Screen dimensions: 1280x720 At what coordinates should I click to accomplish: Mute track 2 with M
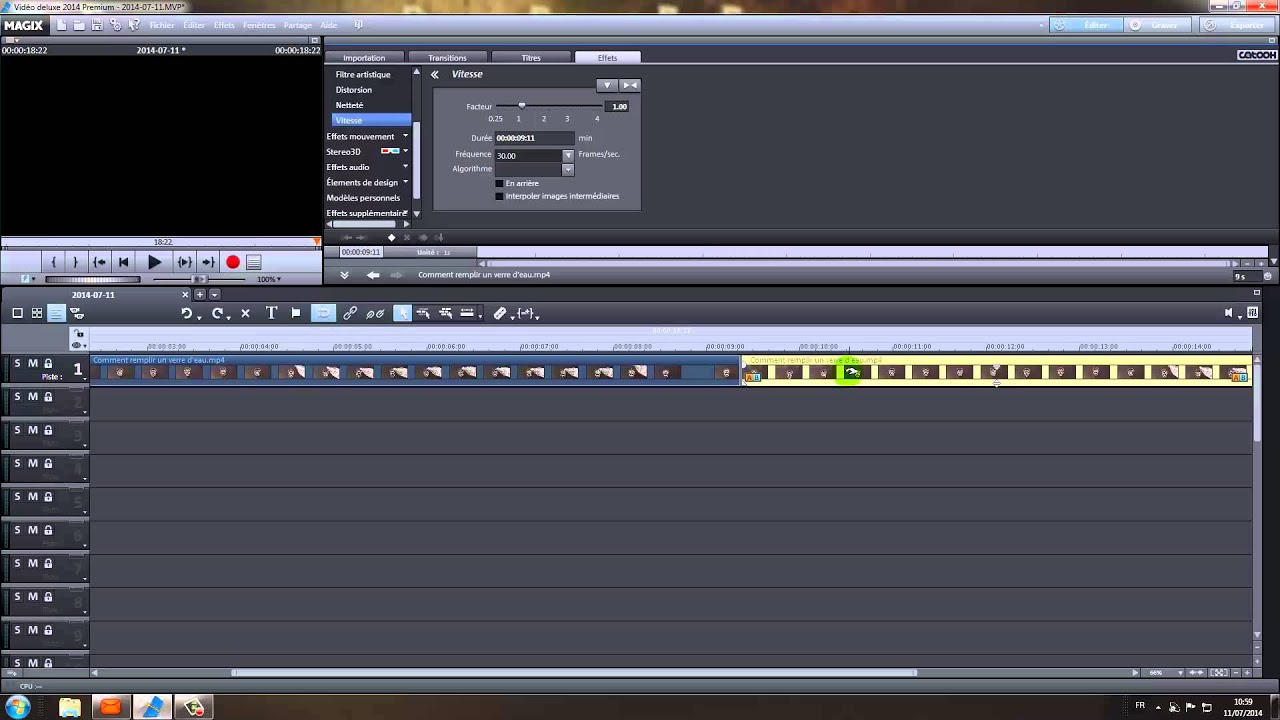32,397
